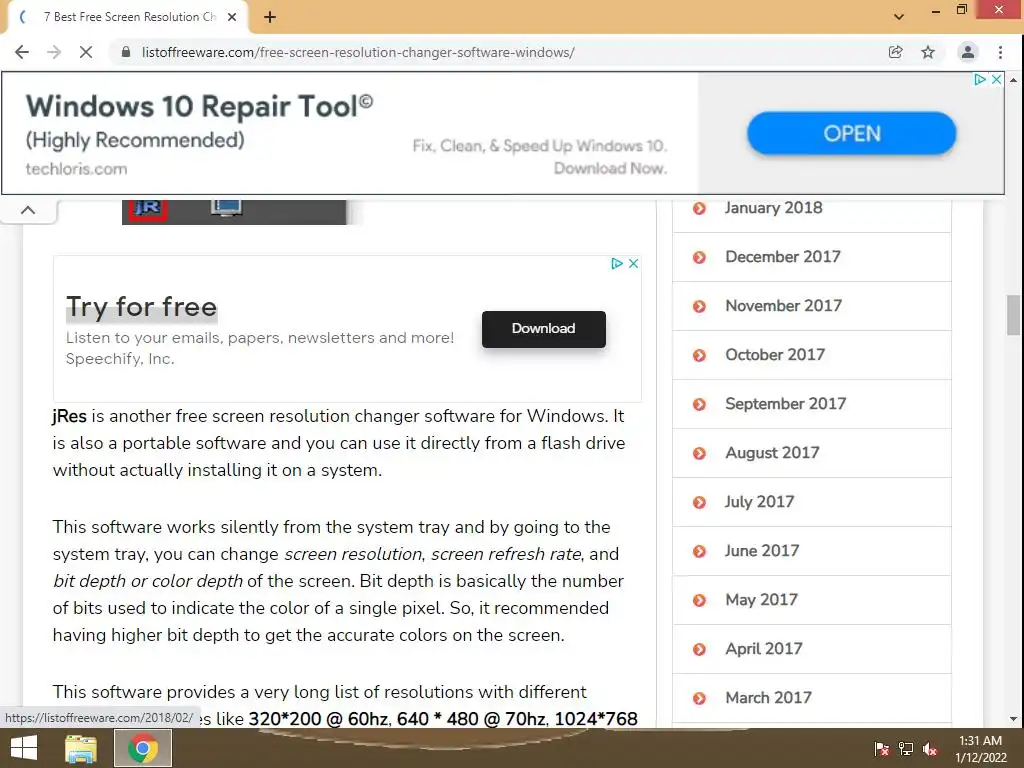The width and height of the screenshot is (1024, 768).
Task: Bookmark this page with star
Action: click(928, 52)
